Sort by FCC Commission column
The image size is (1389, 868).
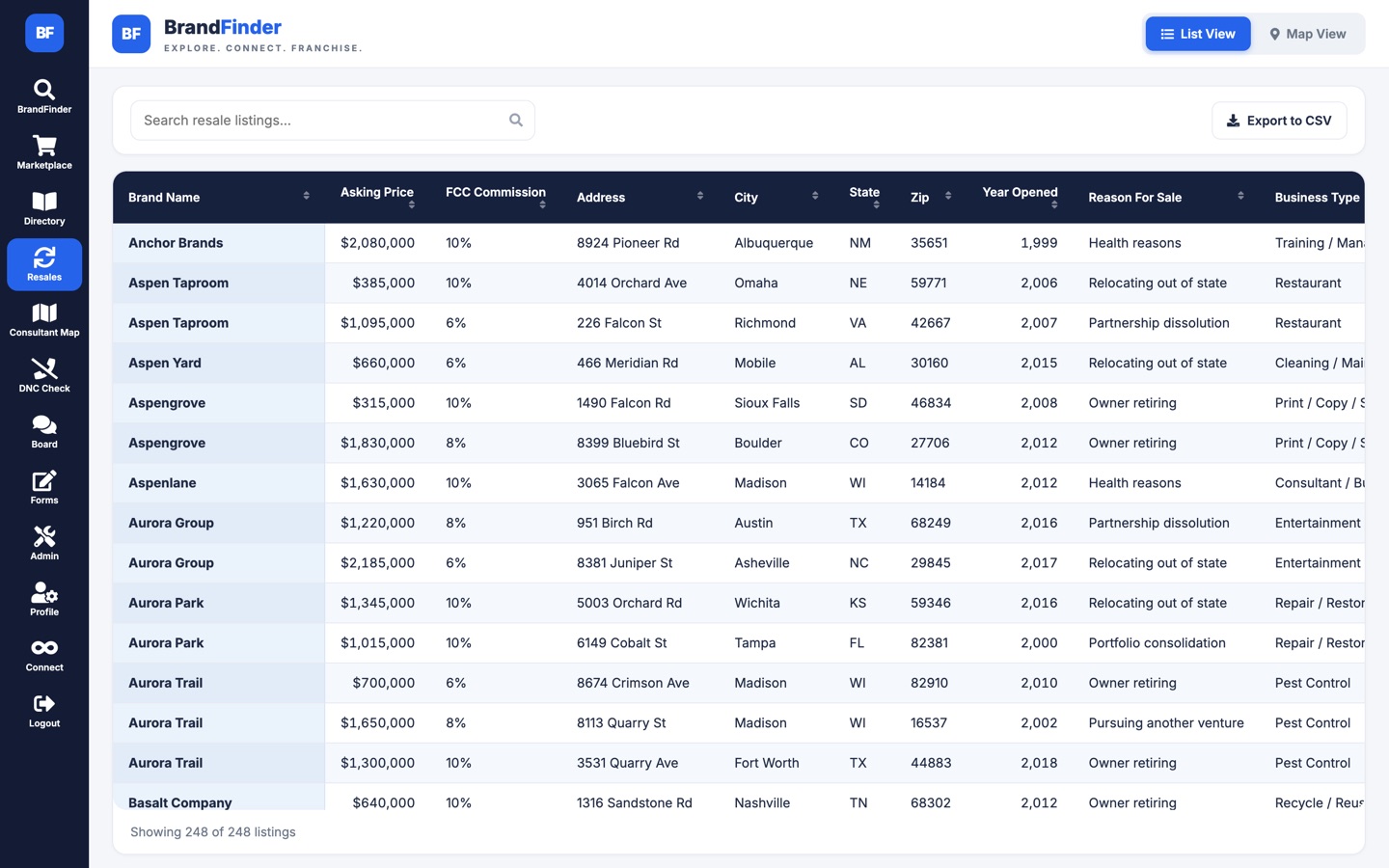click(496, 198)
